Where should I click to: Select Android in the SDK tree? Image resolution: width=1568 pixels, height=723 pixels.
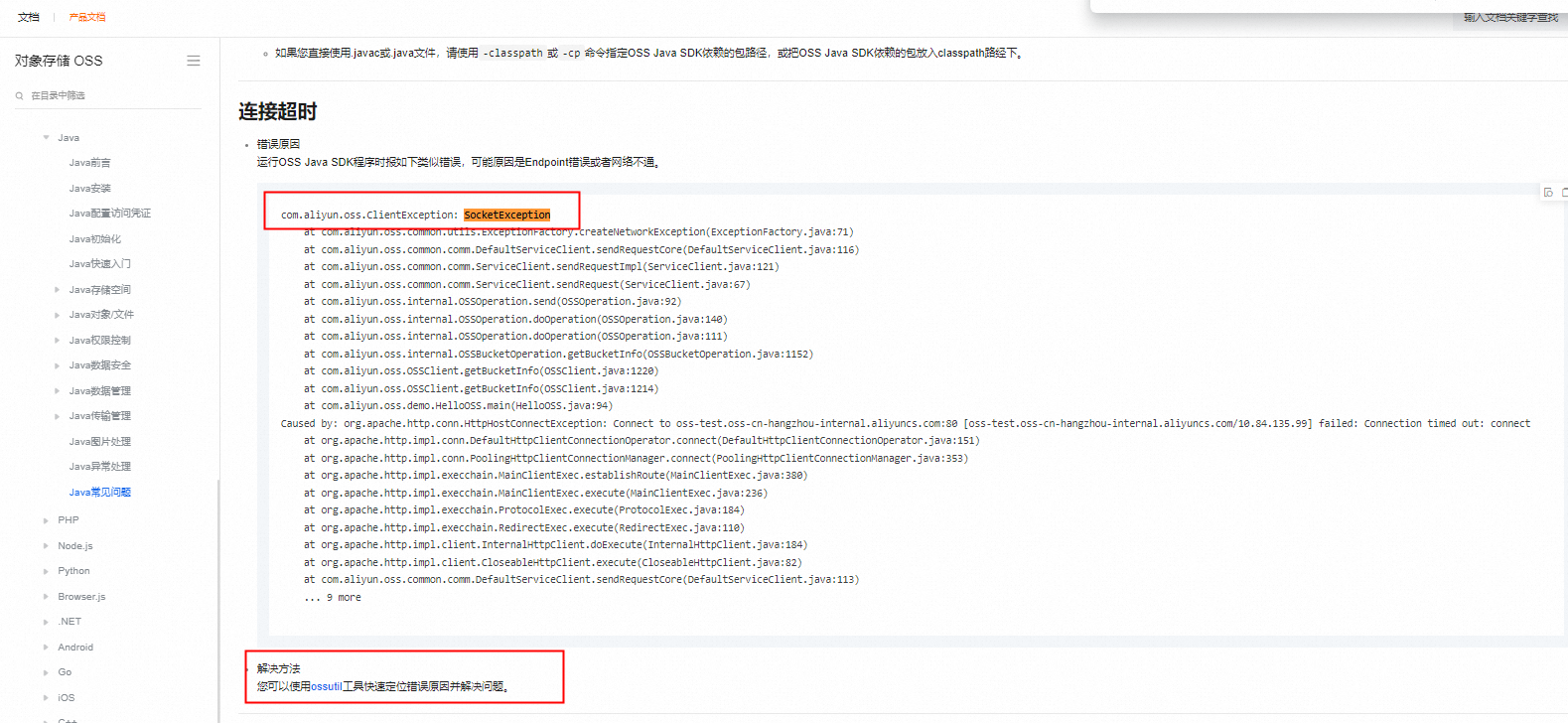[75, 648]
